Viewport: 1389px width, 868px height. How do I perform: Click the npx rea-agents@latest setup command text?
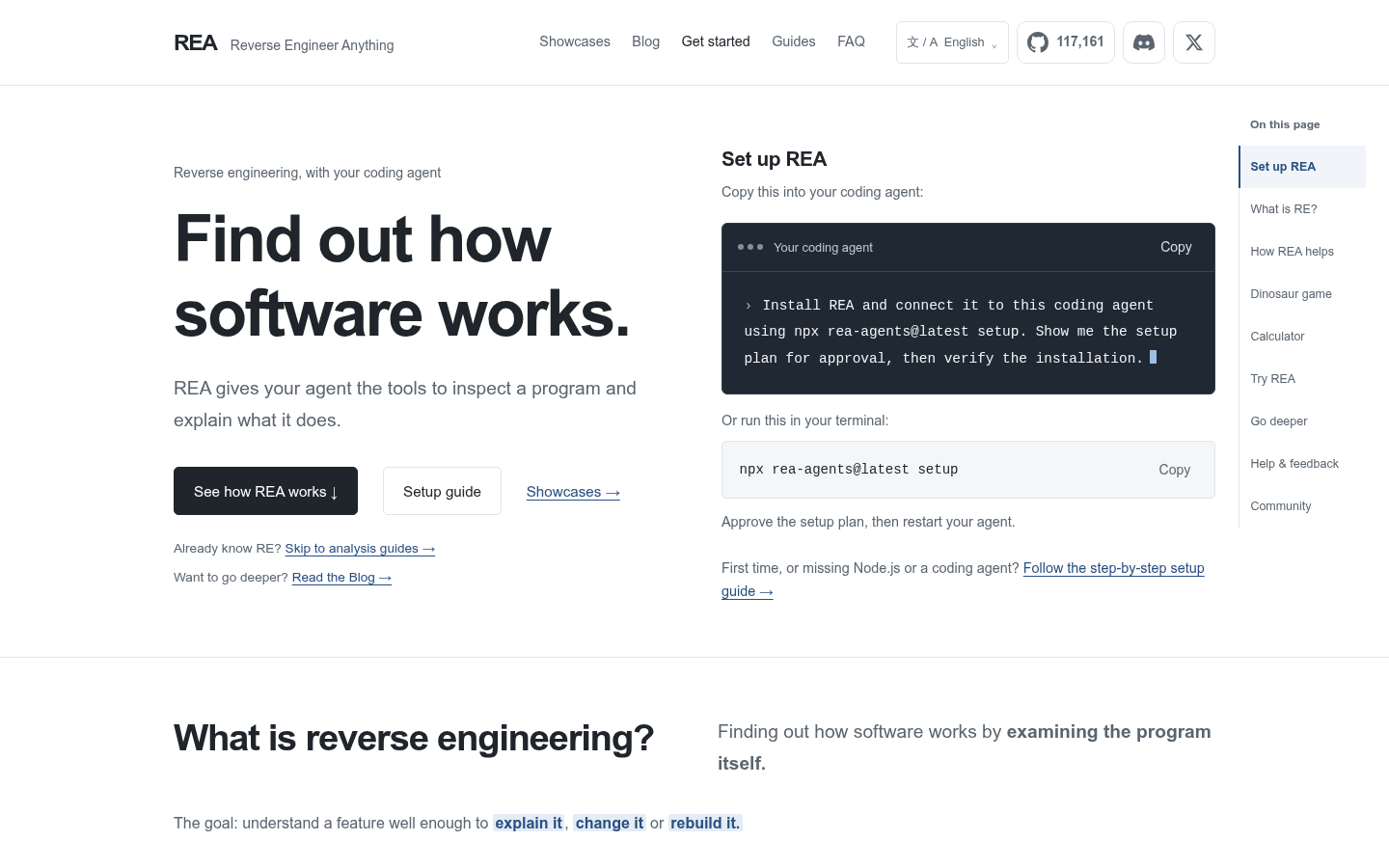(x=849, y=470)
